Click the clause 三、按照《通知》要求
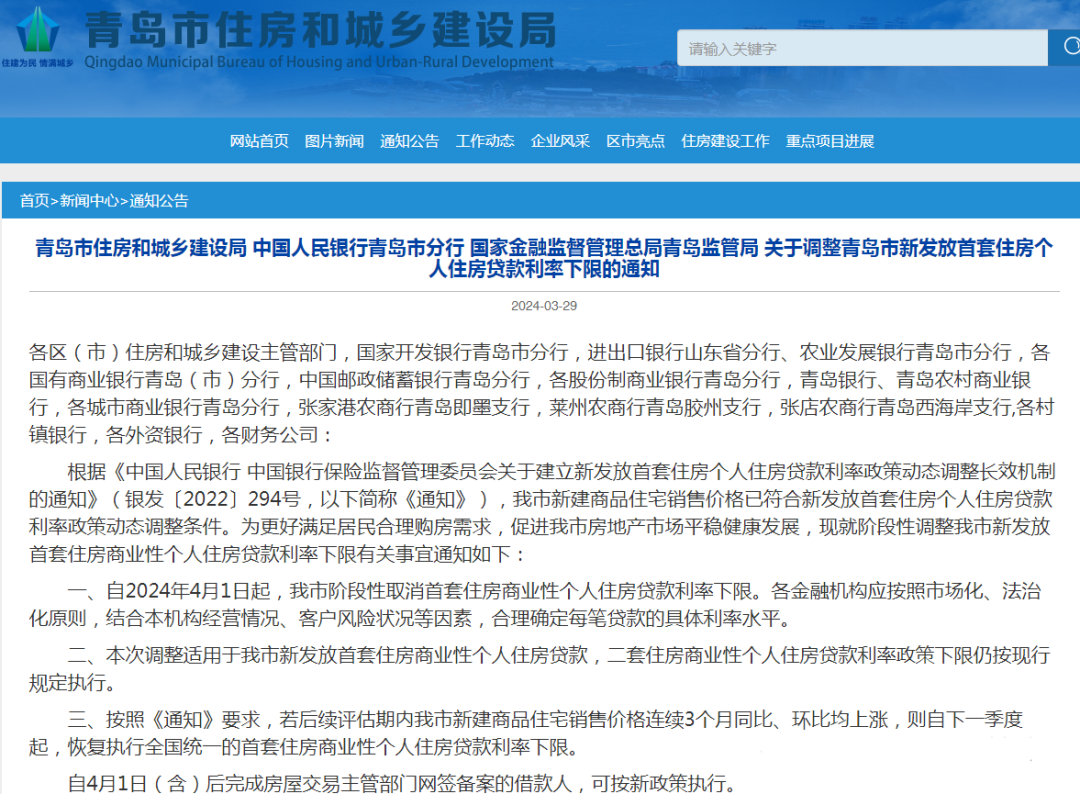Image resolution: width=1080 pixels, height=794 pixels. coord(526,733)
